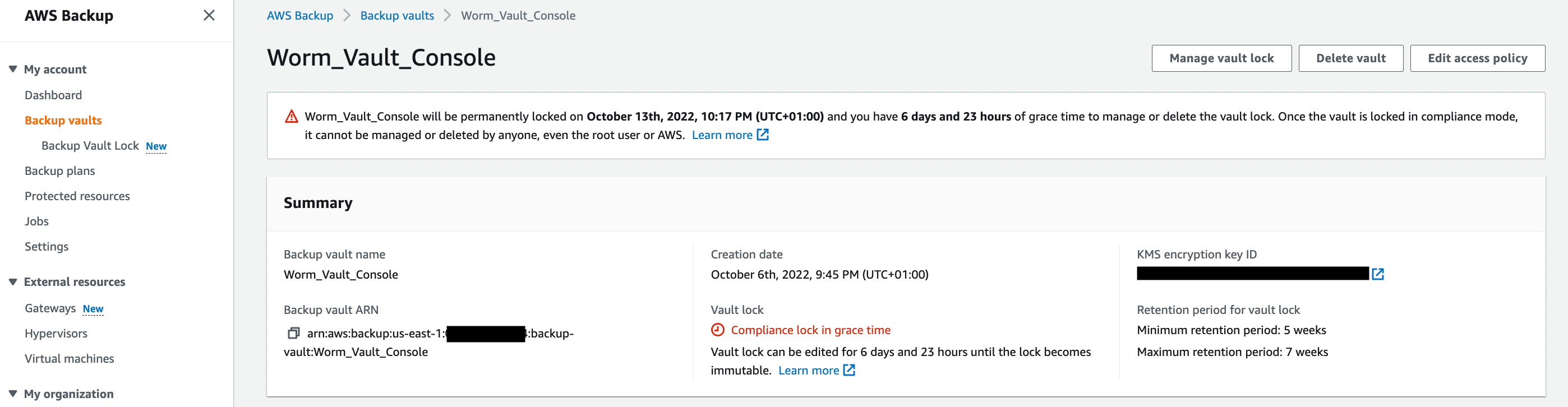Click the AWS Backup breadcrumb link

point(300,16)
